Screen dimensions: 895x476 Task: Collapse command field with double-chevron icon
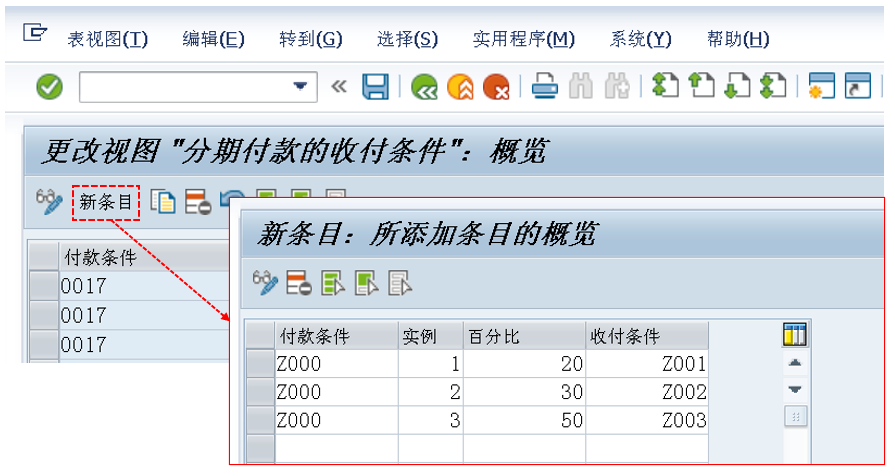(x=339, y=87)
